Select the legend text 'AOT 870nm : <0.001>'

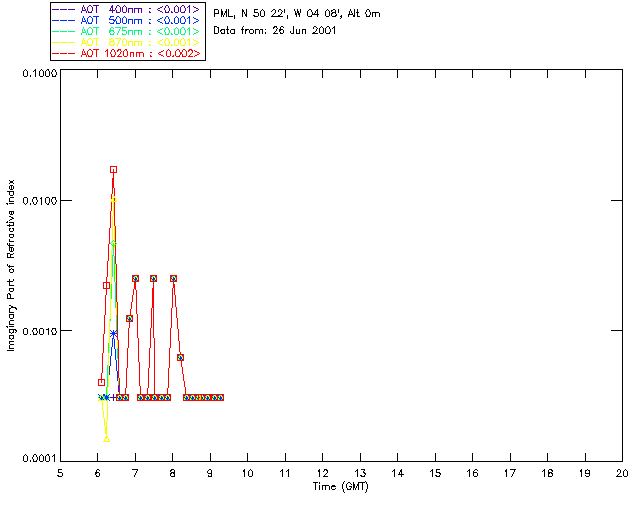(140, 42)
